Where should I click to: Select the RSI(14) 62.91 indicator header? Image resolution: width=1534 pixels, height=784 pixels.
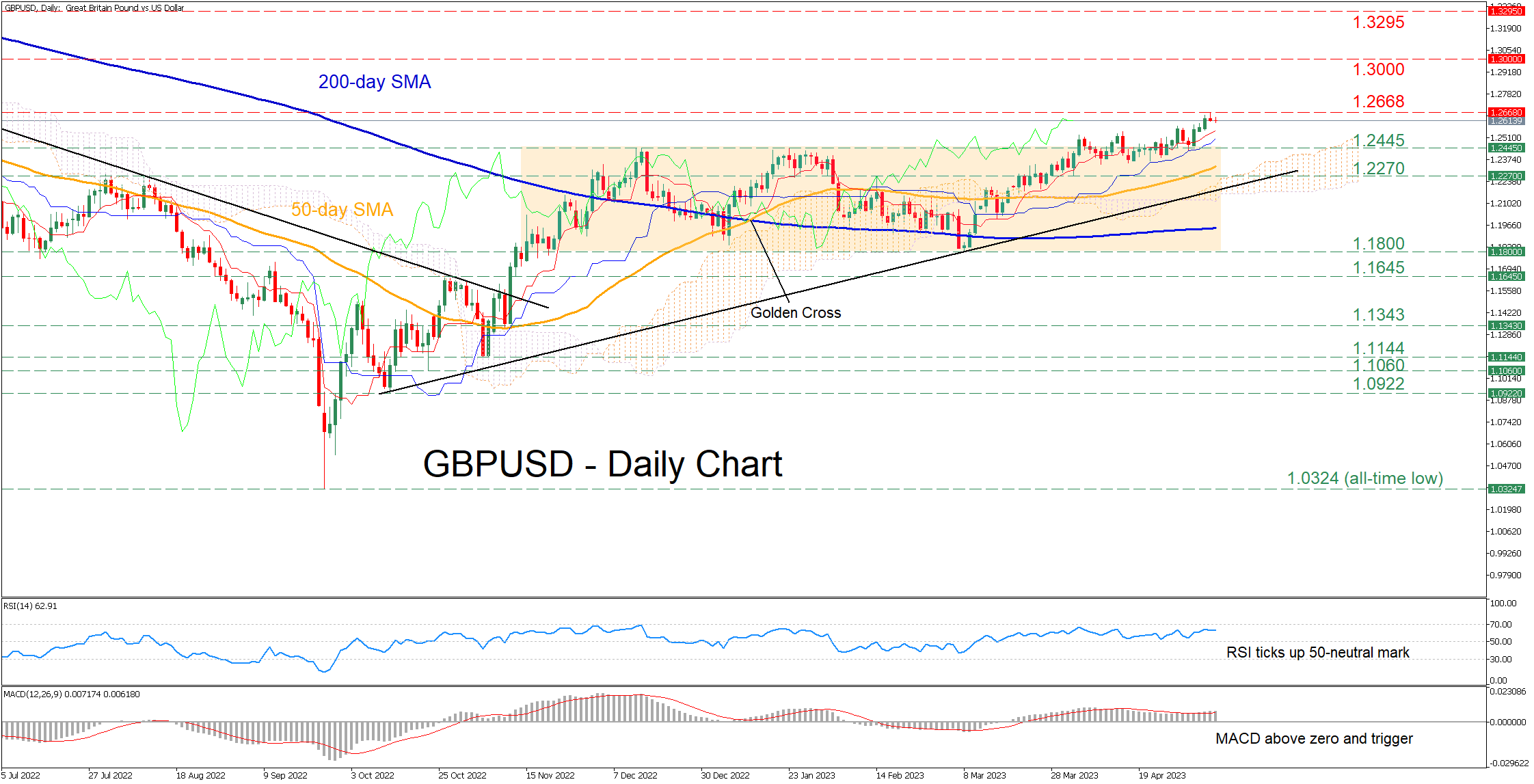tap(30, 606)
